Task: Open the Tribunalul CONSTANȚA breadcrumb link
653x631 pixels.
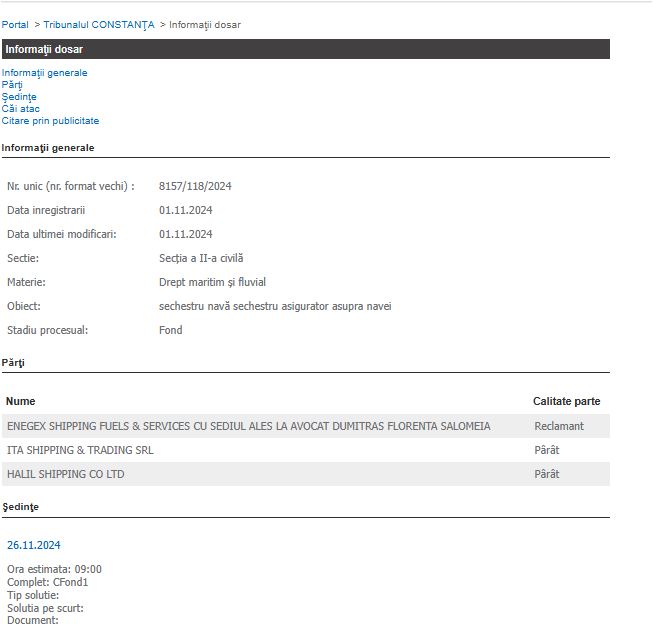Action: tap(98, 24)
